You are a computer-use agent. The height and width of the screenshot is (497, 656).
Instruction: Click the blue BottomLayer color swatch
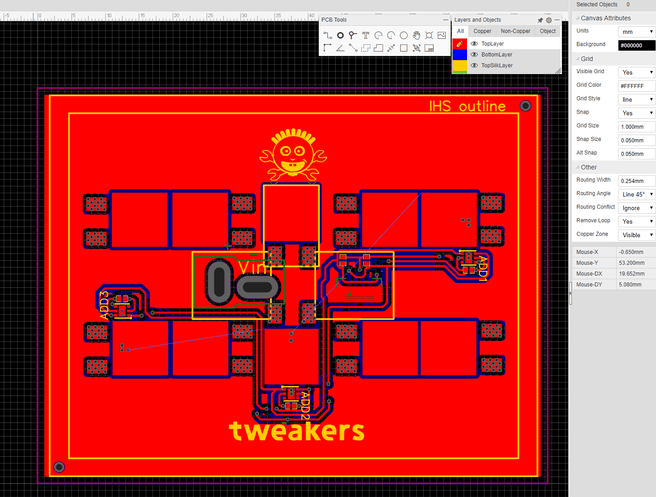click(x=460, y=54)
